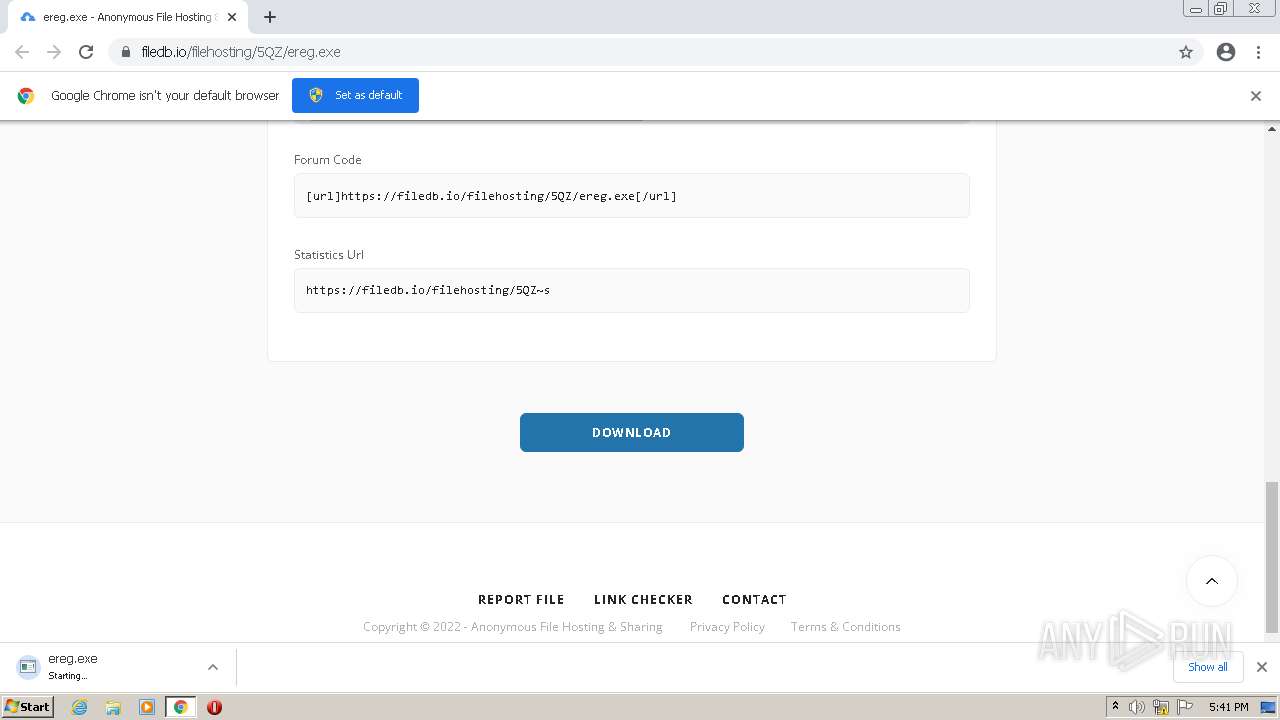
Task: Click the padlock site info icon
Action: pos(126,52)
